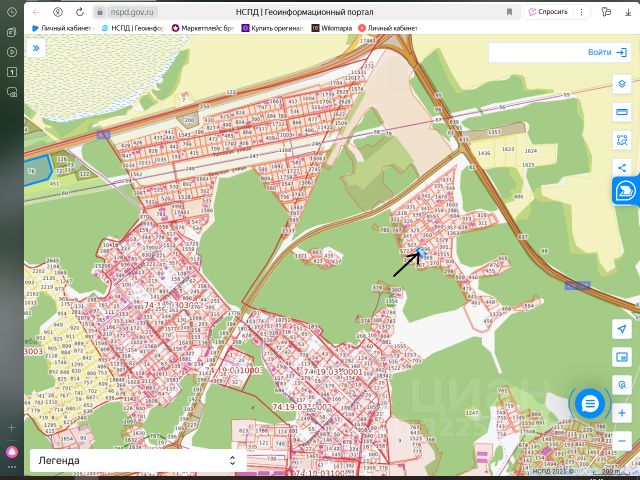Image resolution: width=640 pixels, height=480 pixels.
Task: Select the measurement ruler tool
Action: (622, 112)
